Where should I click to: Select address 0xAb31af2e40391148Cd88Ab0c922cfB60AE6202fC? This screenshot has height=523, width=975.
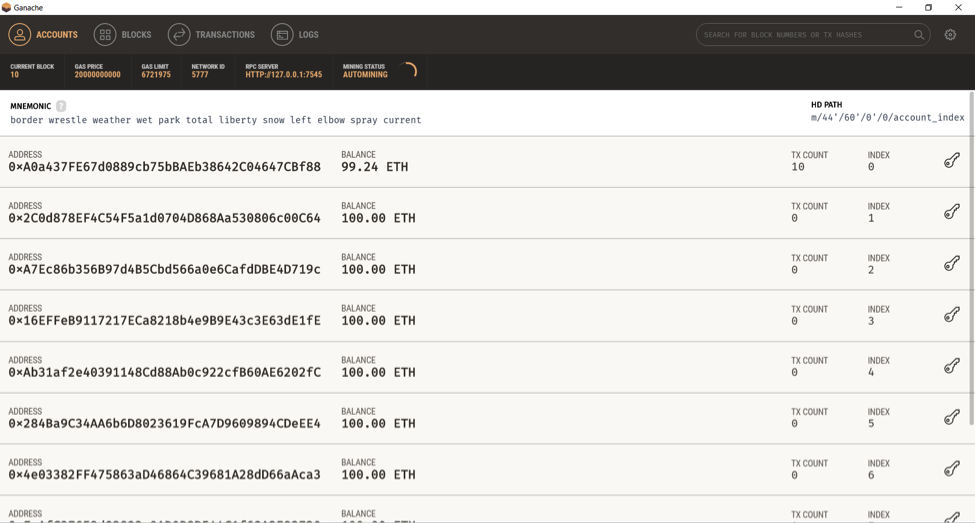click(x=164, y=373)
